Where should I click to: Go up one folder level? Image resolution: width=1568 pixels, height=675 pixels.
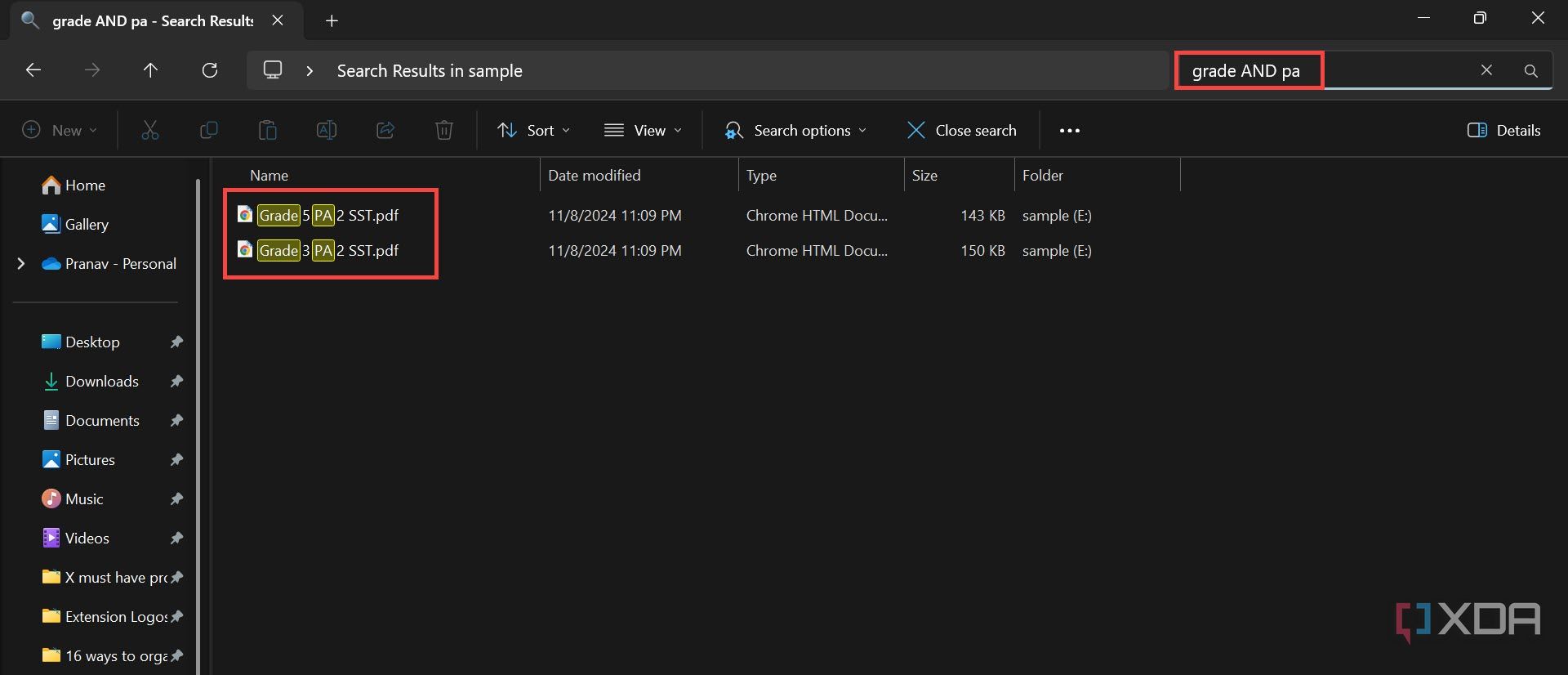pos(150,70)
